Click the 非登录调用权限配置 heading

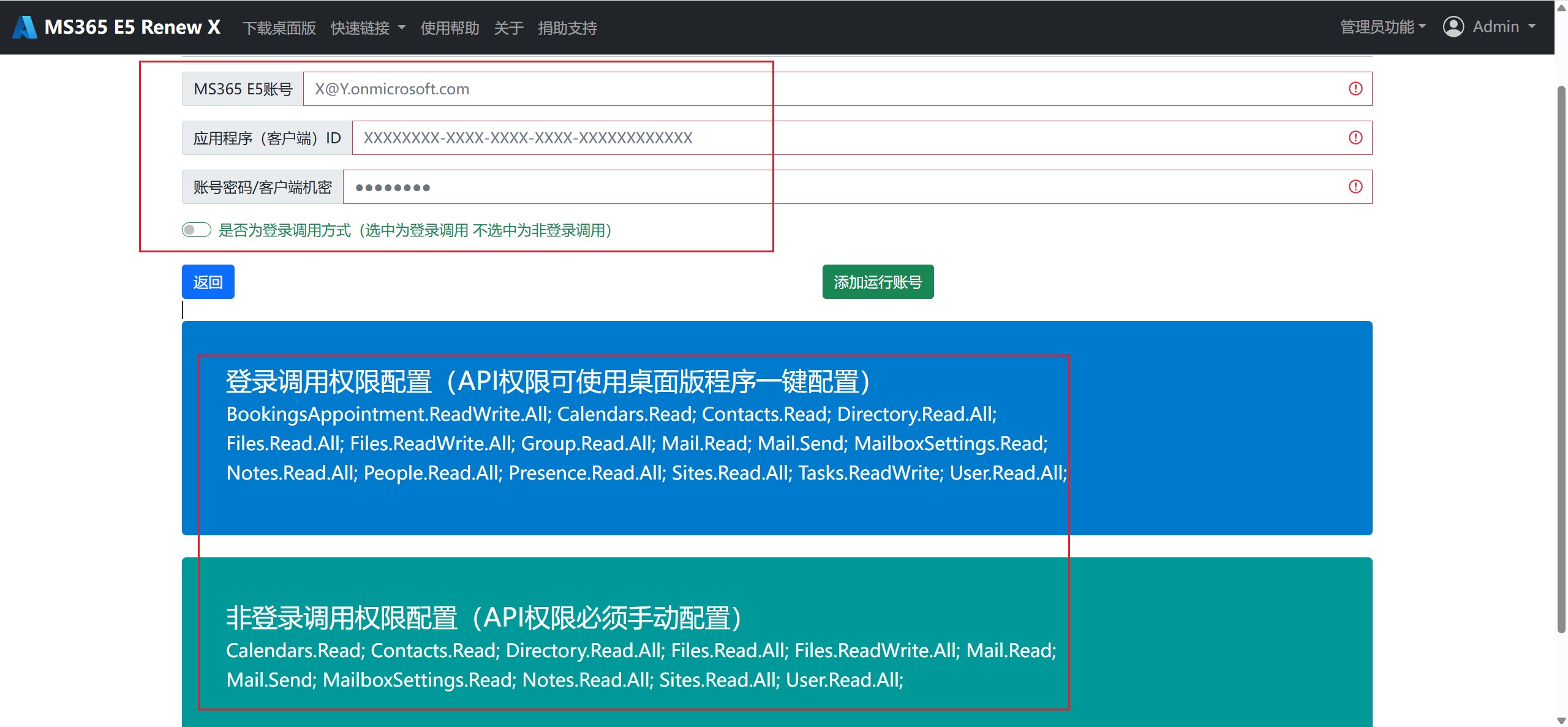[484, 617]
